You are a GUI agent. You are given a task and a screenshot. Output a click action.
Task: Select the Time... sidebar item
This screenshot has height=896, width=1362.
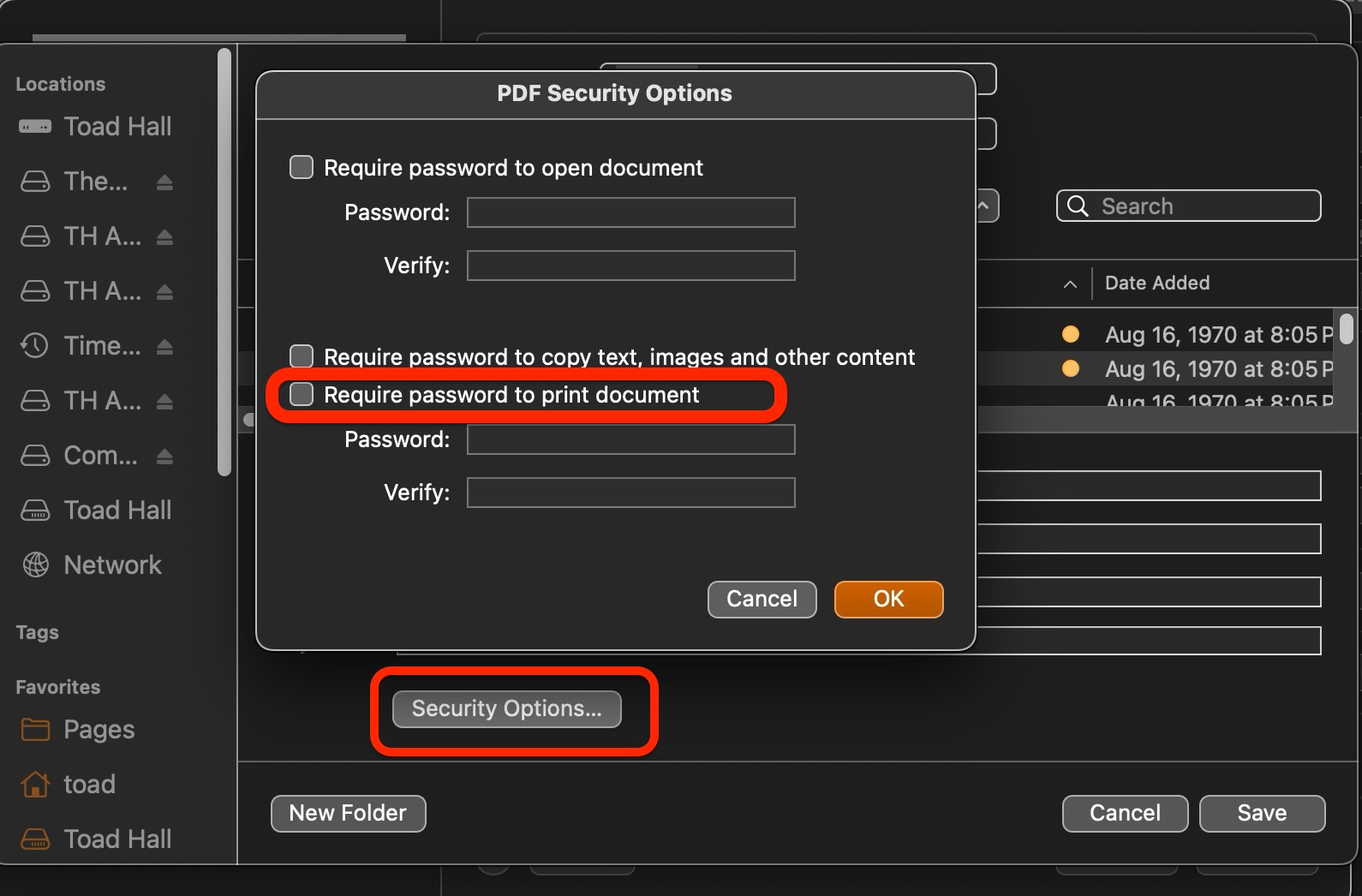tap(102, 346)
